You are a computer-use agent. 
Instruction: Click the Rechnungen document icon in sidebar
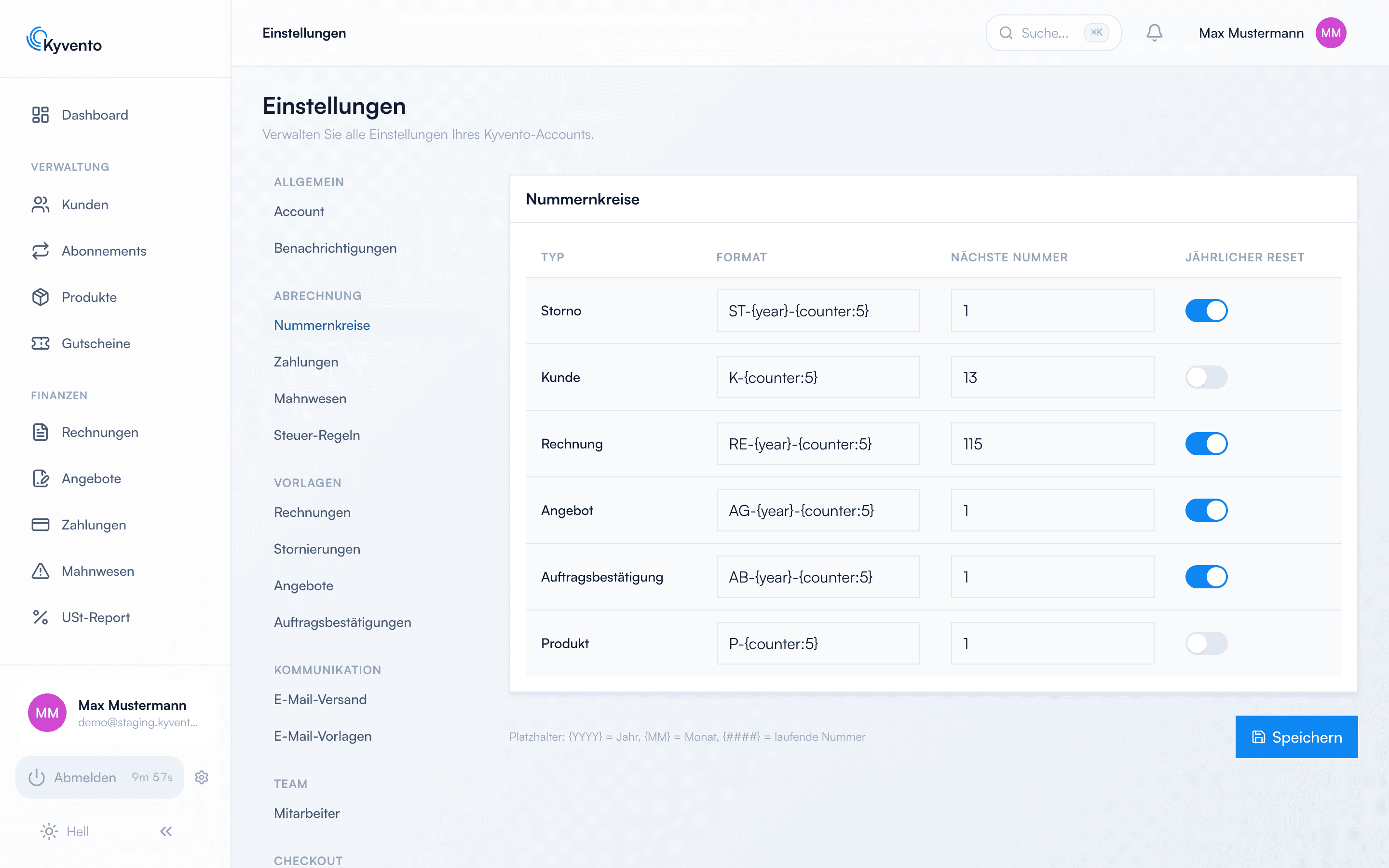pyautogui.click(x=40, y=432)
